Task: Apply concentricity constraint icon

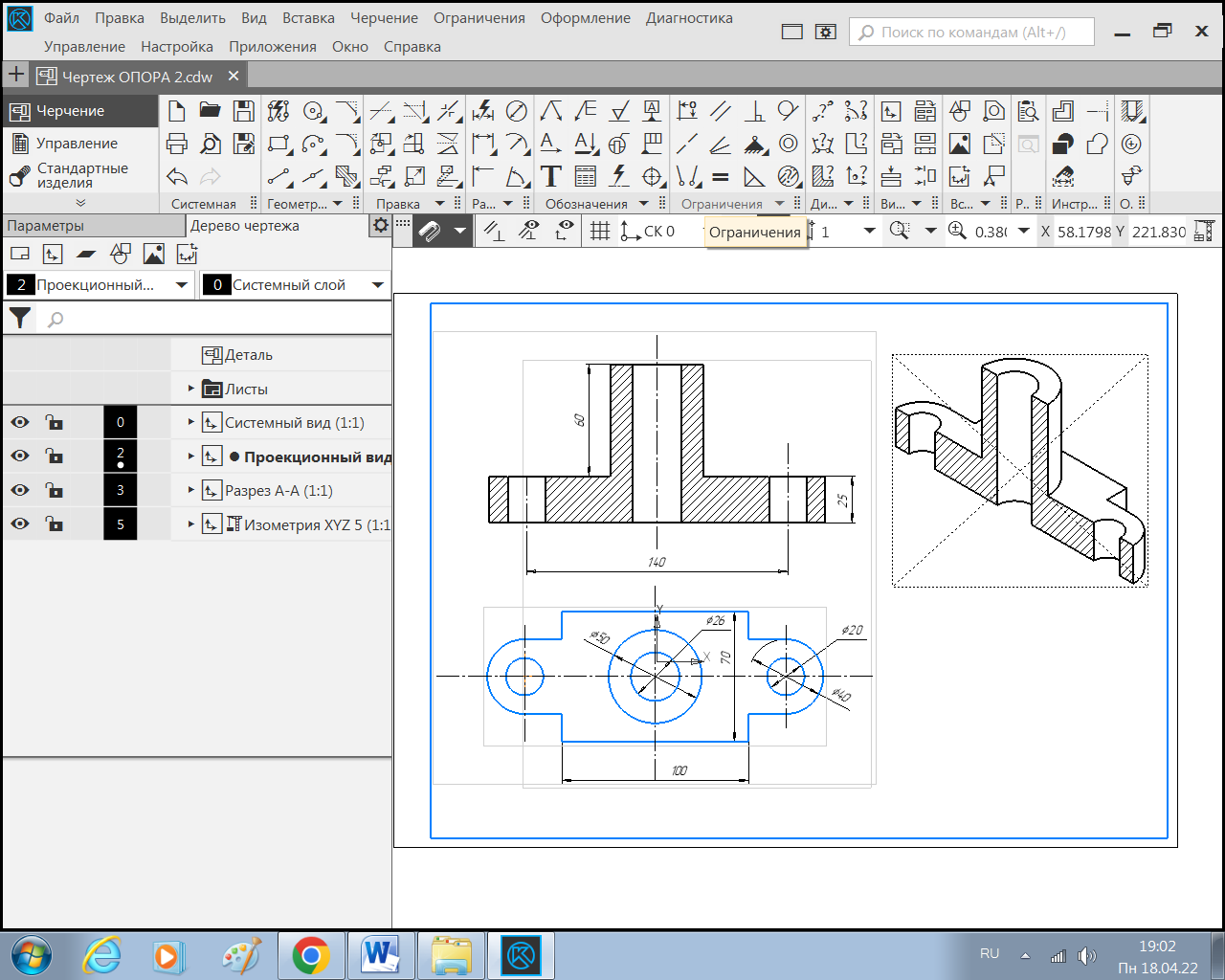Action: pyautogui.click(x=789, y=144)
